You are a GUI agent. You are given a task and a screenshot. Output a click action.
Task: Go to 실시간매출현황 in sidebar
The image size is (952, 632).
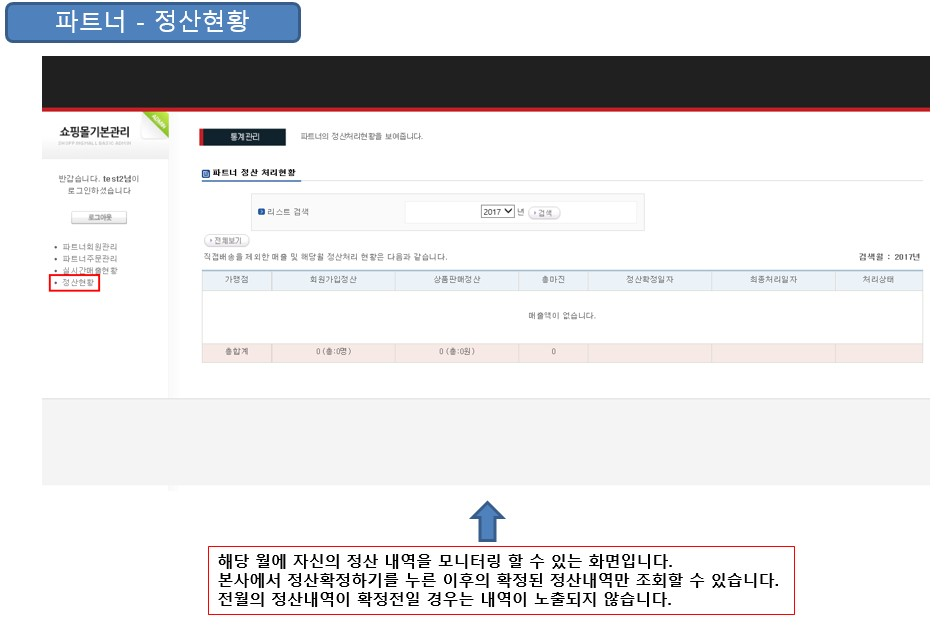click(89, 270)
